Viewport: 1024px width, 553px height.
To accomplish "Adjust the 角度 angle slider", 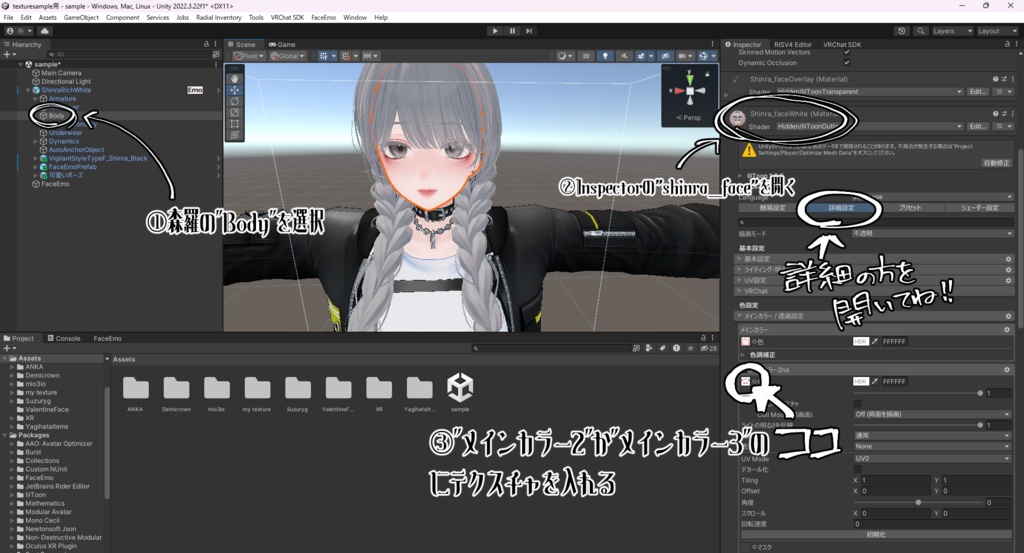I will tap(918, 502).
